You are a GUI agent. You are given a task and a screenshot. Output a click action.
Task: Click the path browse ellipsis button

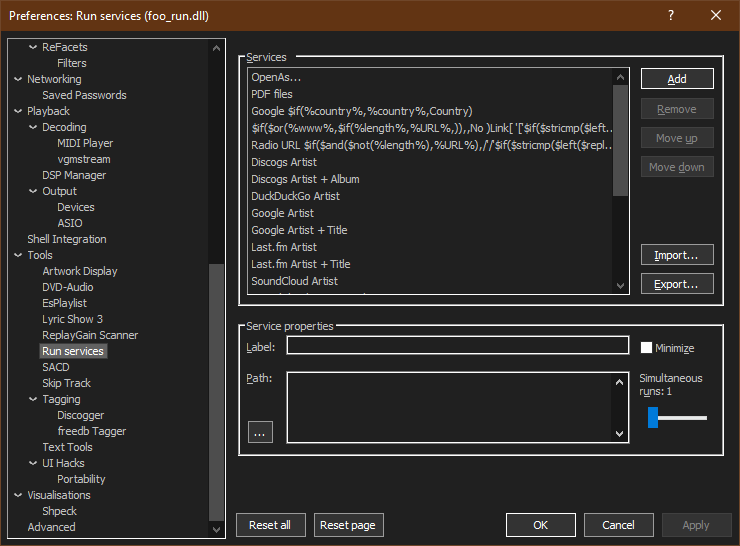pos(260,433)
